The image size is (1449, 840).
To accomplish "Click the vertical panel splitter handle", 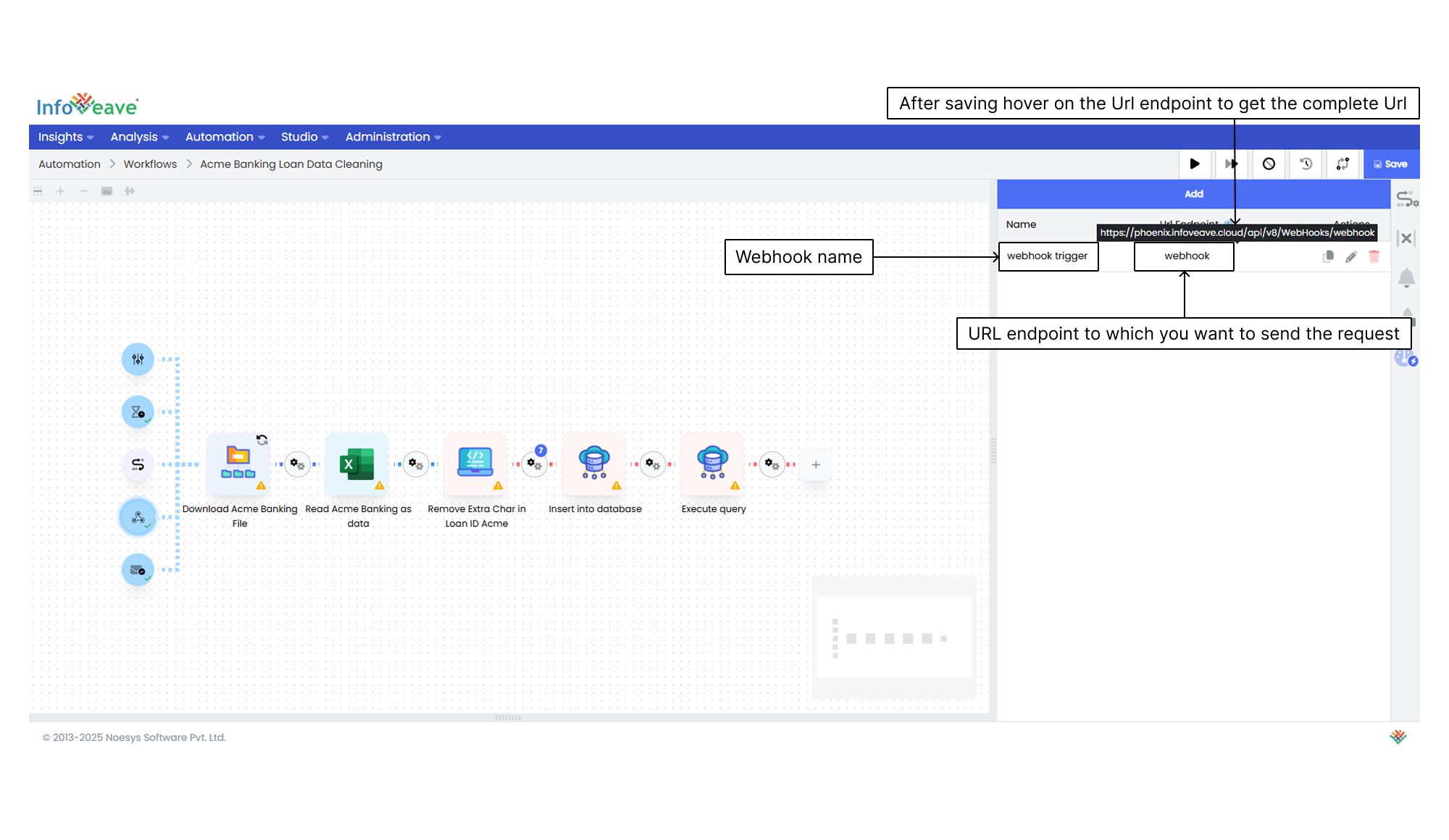I will (993, 450).
